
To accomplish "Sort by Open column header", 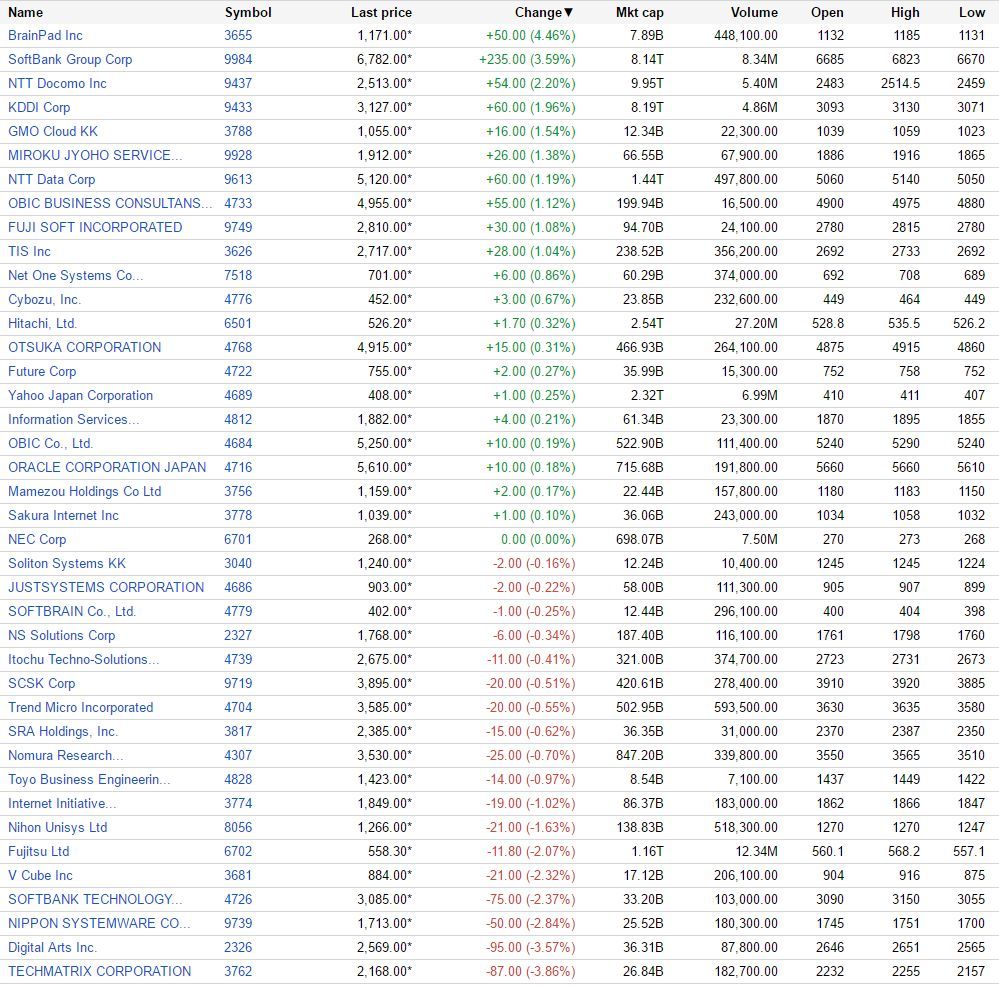I will coord(827,12).
